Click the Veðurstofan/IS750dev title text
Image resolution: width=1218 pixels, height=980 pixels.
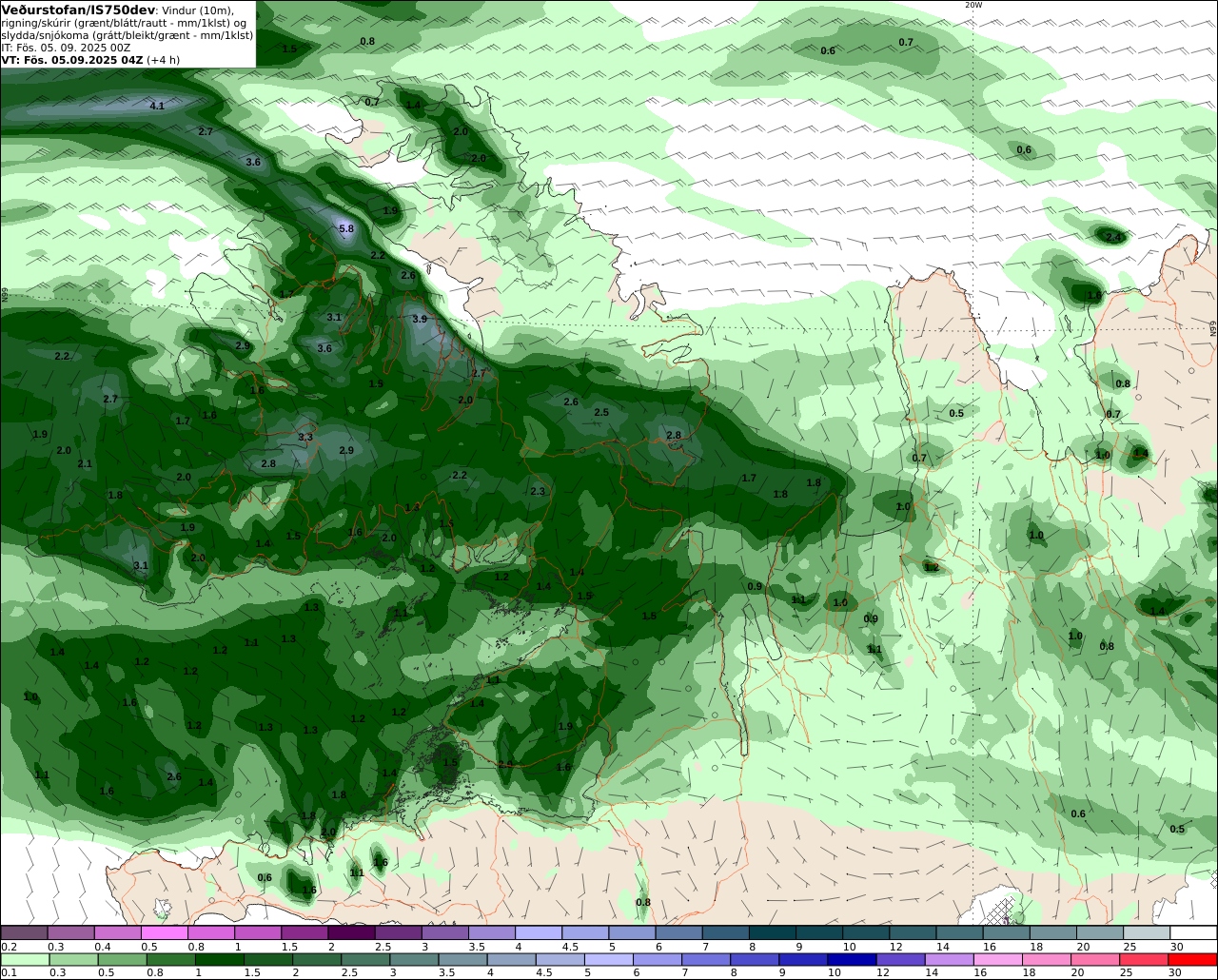click(x=78, y=10)
